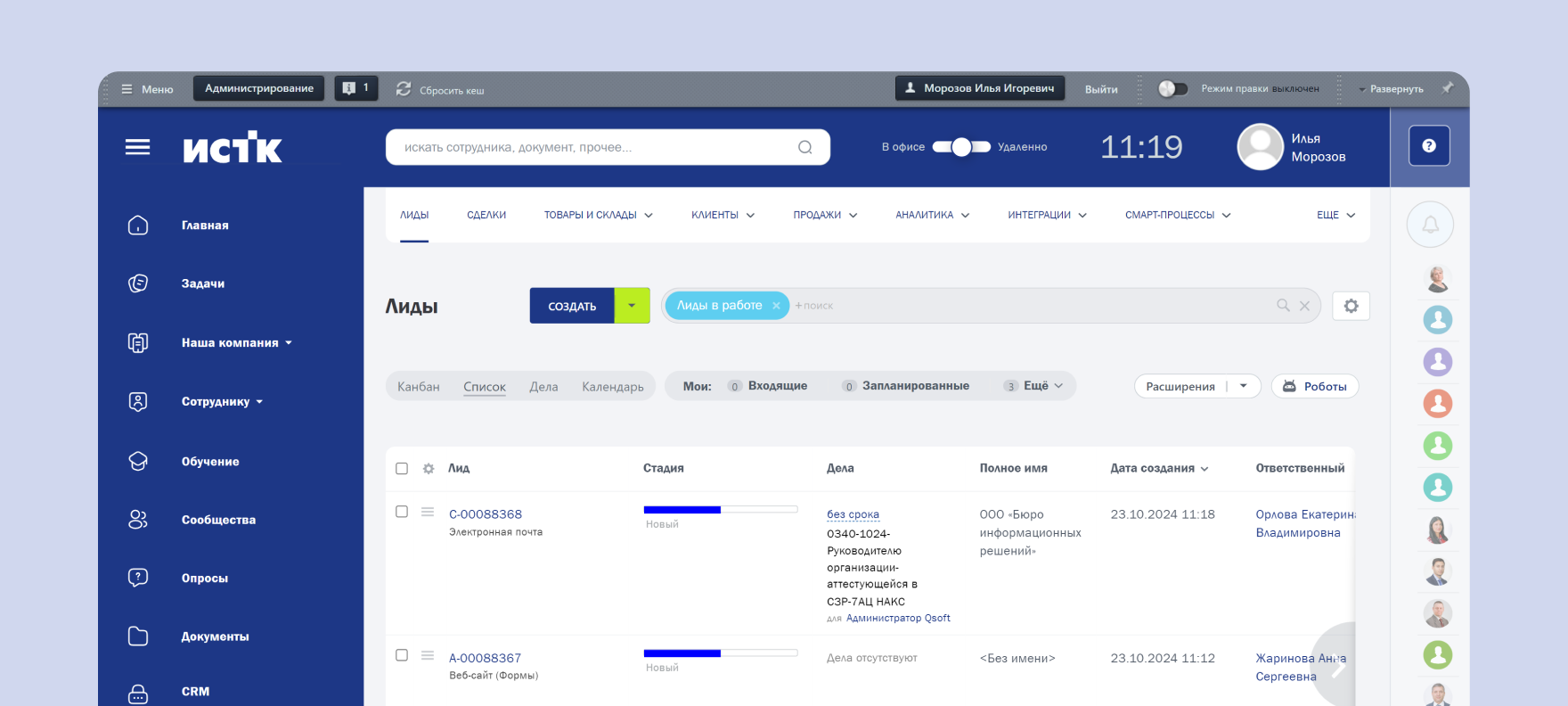The image size is (1568, 706).
Task: Click the СОЗДАТЬ button
Action: [572, 306]
